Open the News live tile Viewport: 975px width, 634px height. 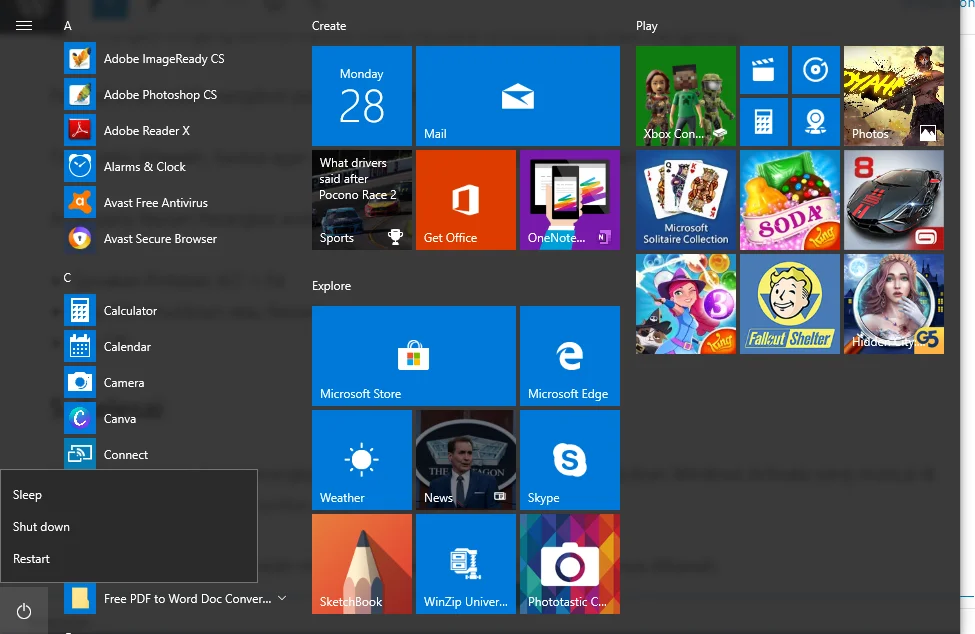click(466, 459)
